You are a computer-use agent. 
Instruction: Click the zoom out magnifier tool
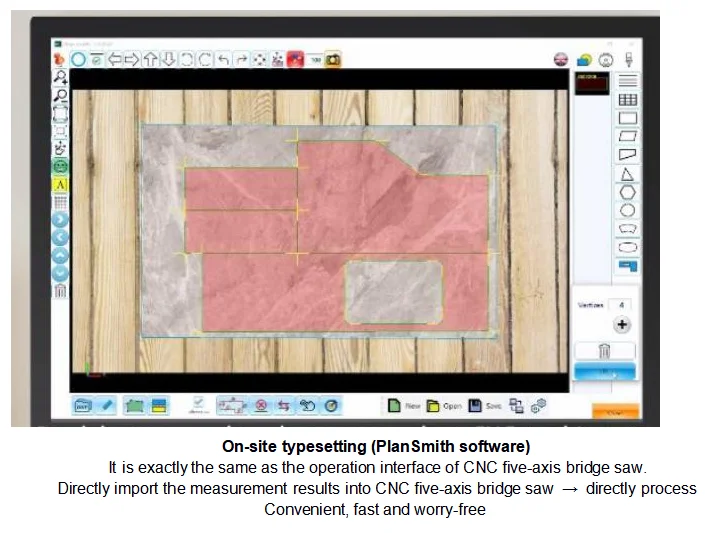[x=61, y=95]
